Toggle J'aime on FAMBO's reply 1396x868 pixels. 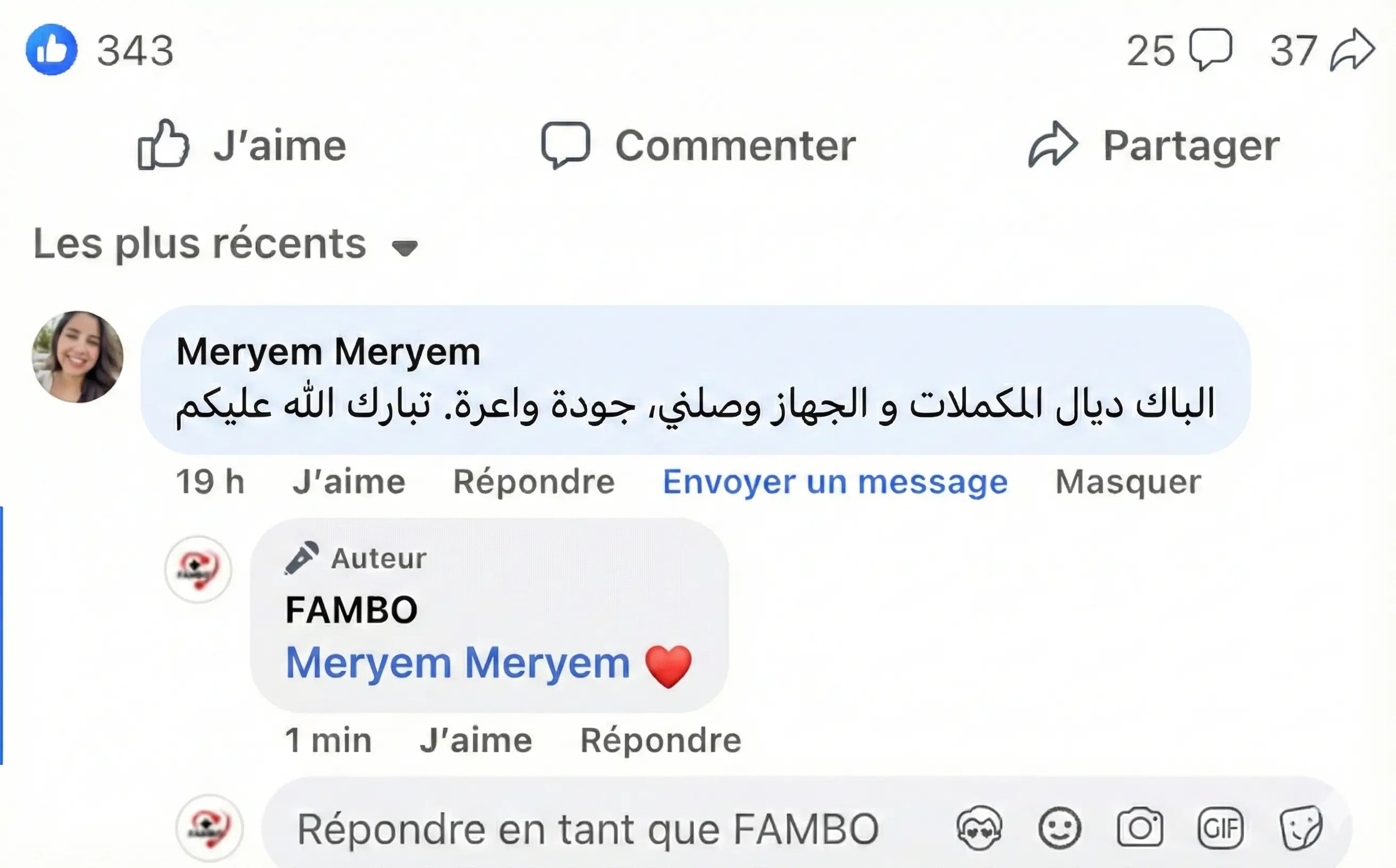[x=476, y=740]
